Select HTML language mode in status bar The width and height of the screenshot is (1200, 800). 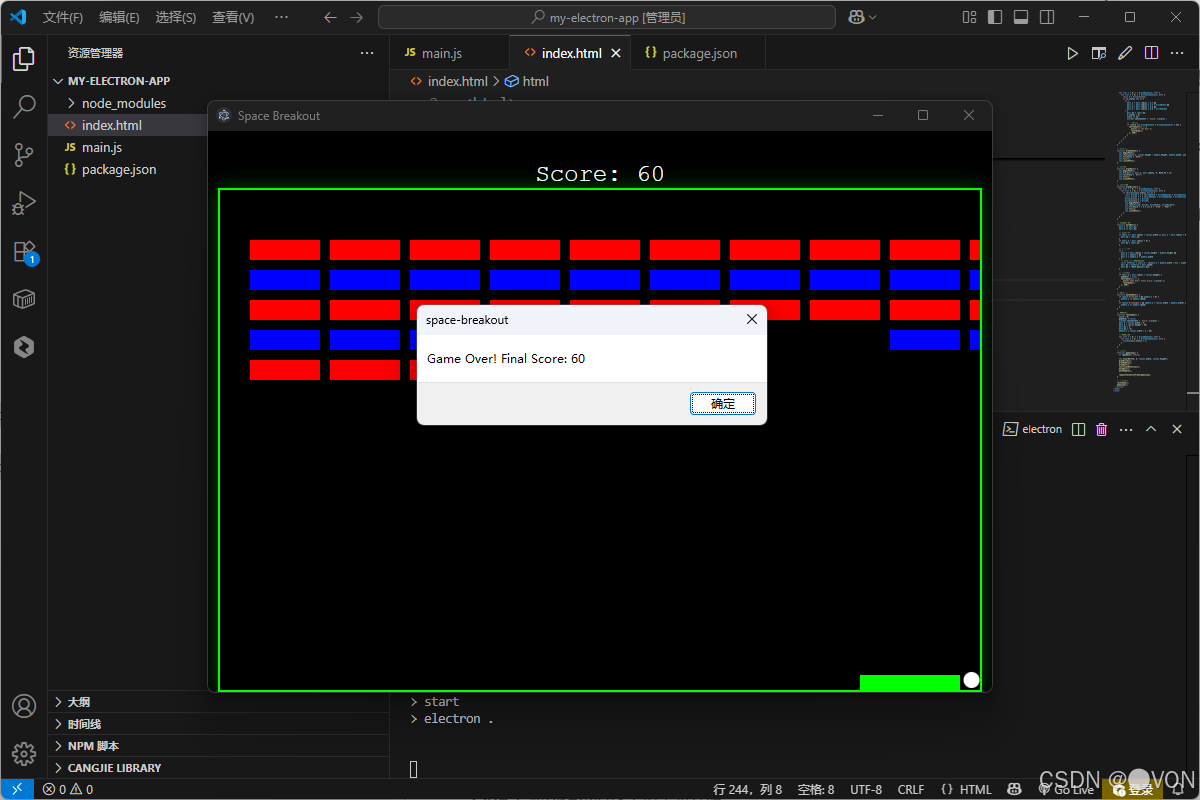coord(967,789)
